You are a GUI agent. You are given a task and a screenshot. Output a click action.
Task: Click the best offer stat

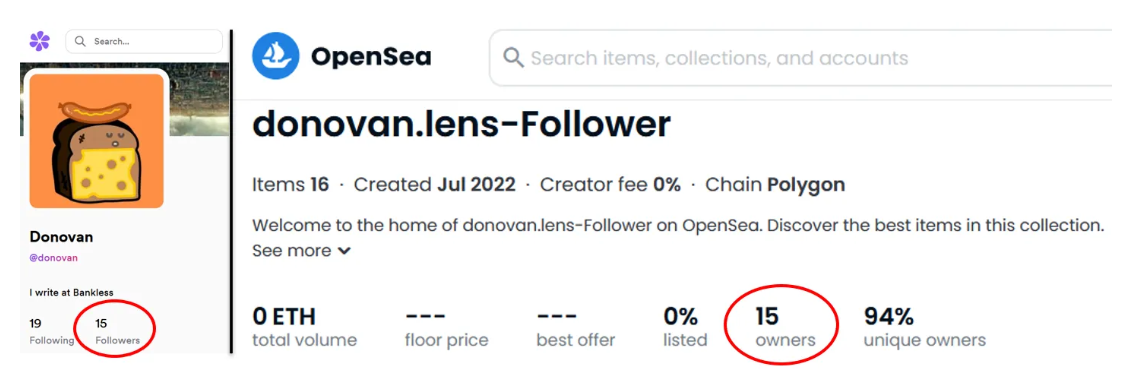[576, 327]
